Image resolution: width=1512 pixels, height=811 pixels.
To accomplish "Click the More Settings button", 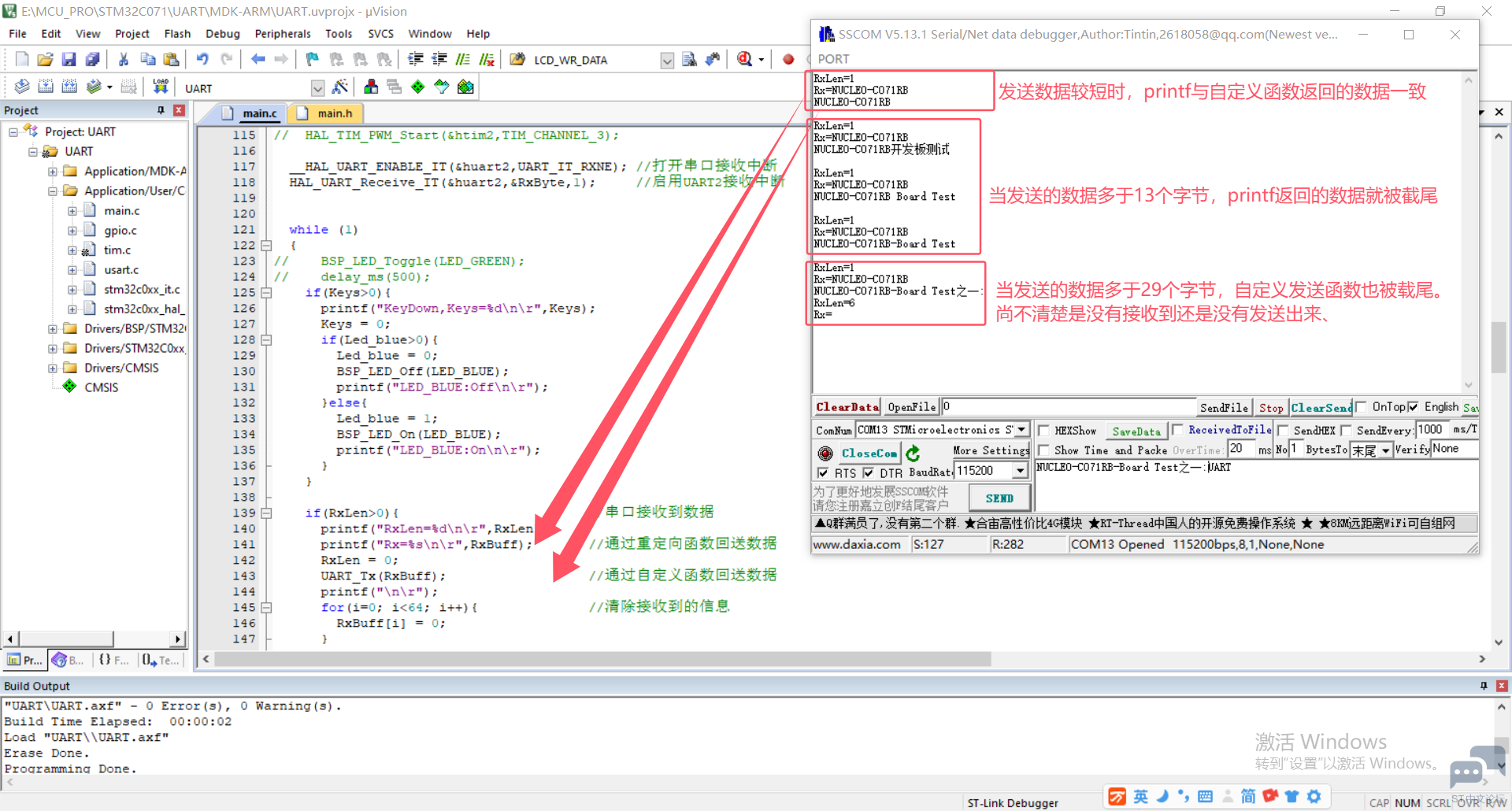I will [x=991, y=450].
